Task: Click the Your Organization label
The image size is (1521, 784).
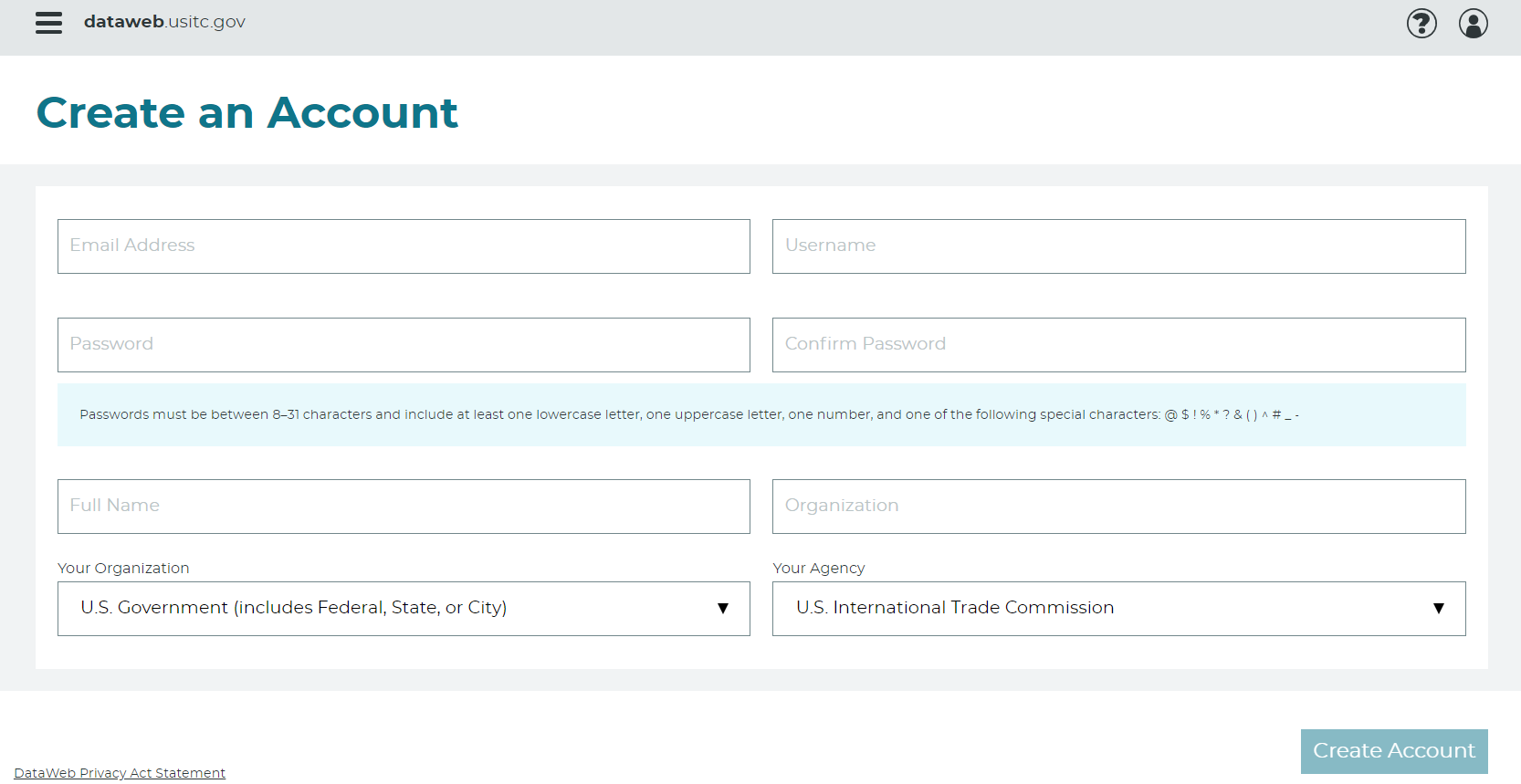Action: click(123, 568)
